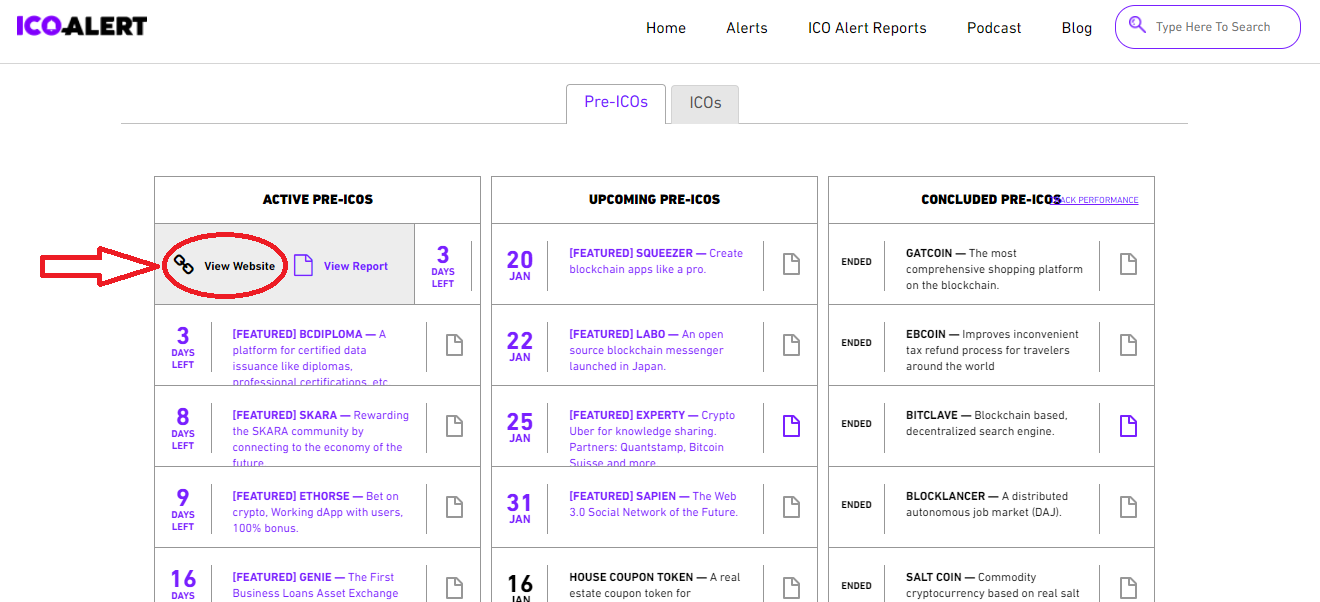Open report icon for HOUSE COUPON TOKEN
Viewport: 1320px width, 602px height.
(x=791, y=588)
